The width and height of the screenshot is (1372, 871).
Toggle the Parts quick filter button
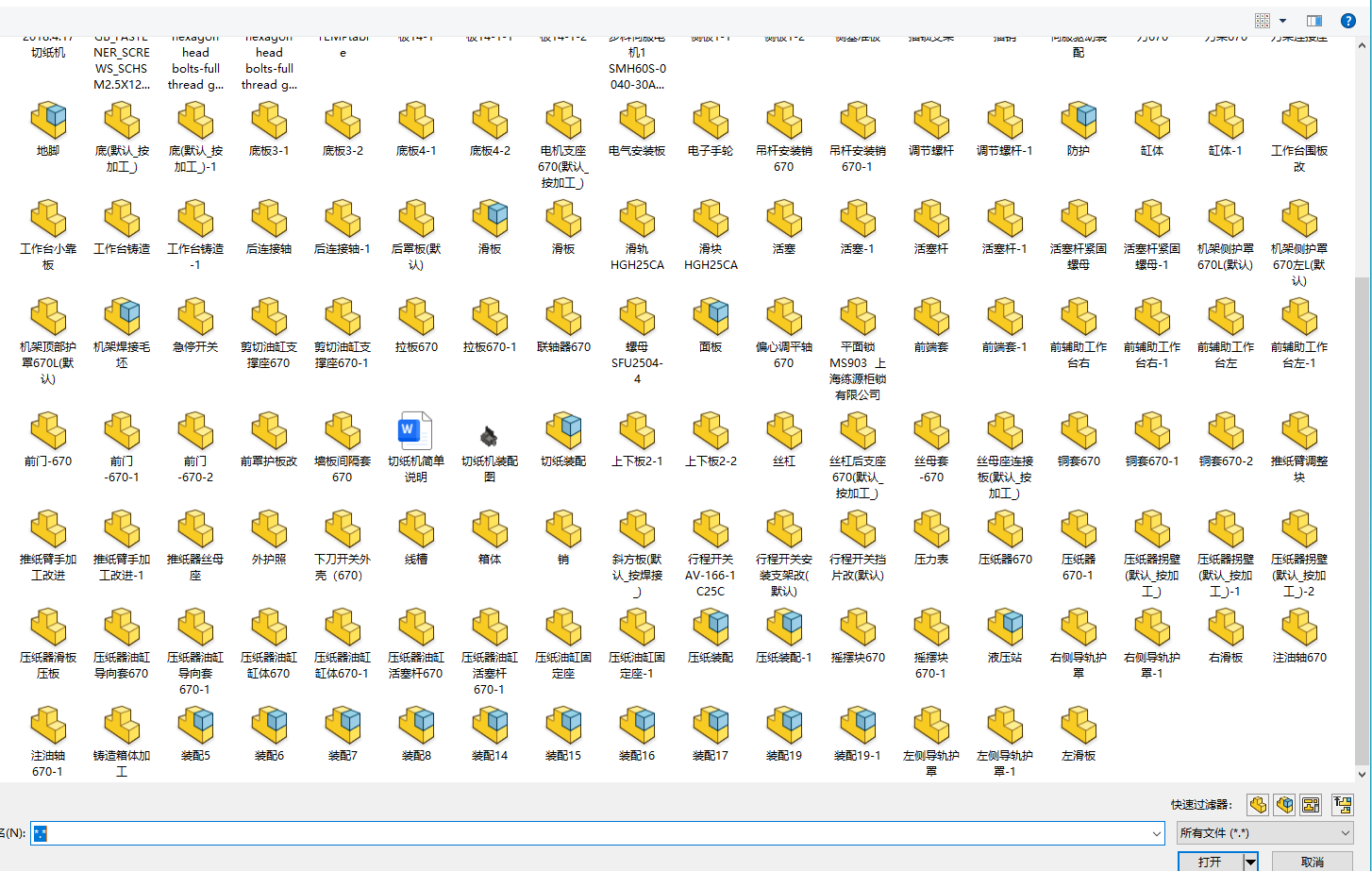[1258, 804]
